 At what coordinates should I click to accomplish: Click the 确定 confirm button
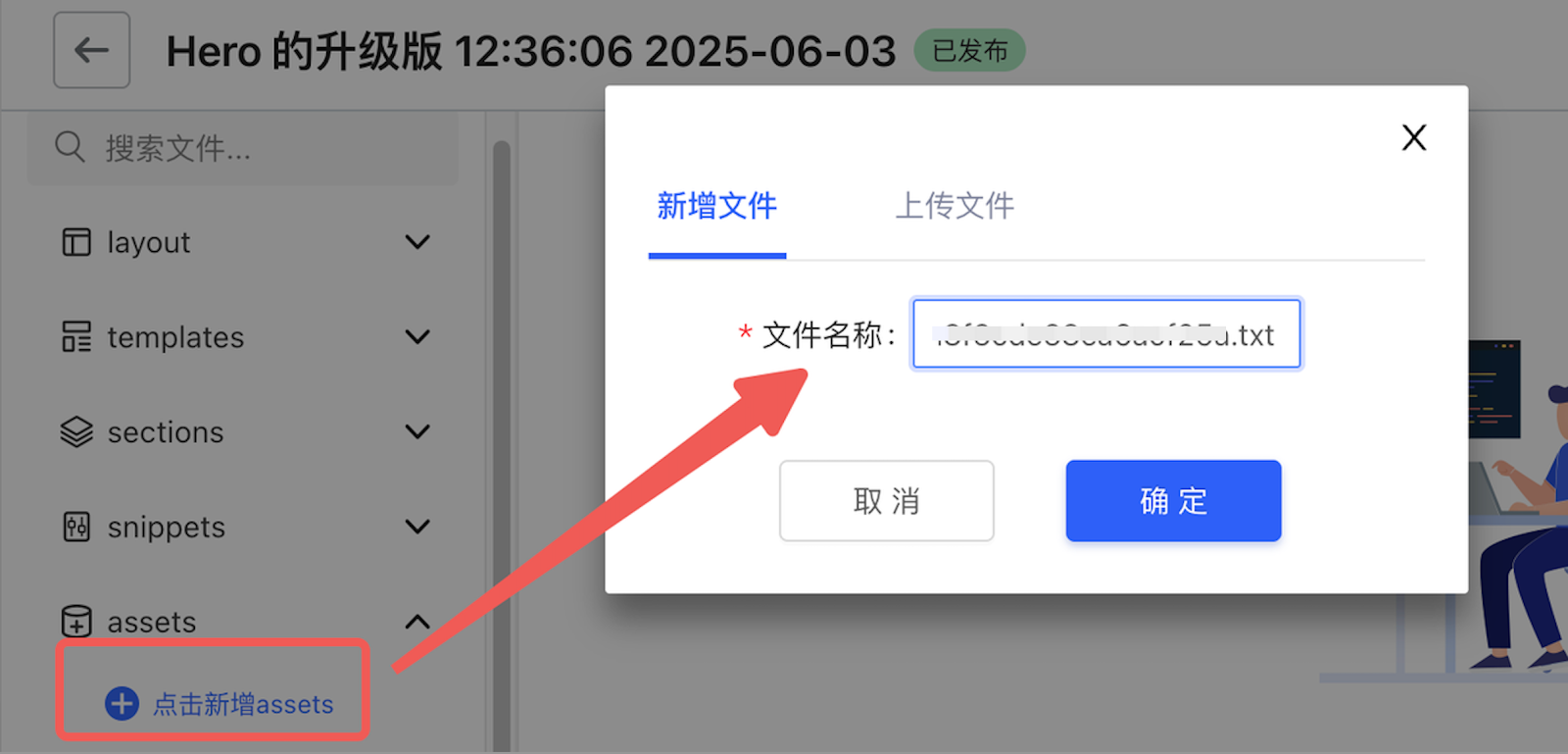(x=1173, y=501)
